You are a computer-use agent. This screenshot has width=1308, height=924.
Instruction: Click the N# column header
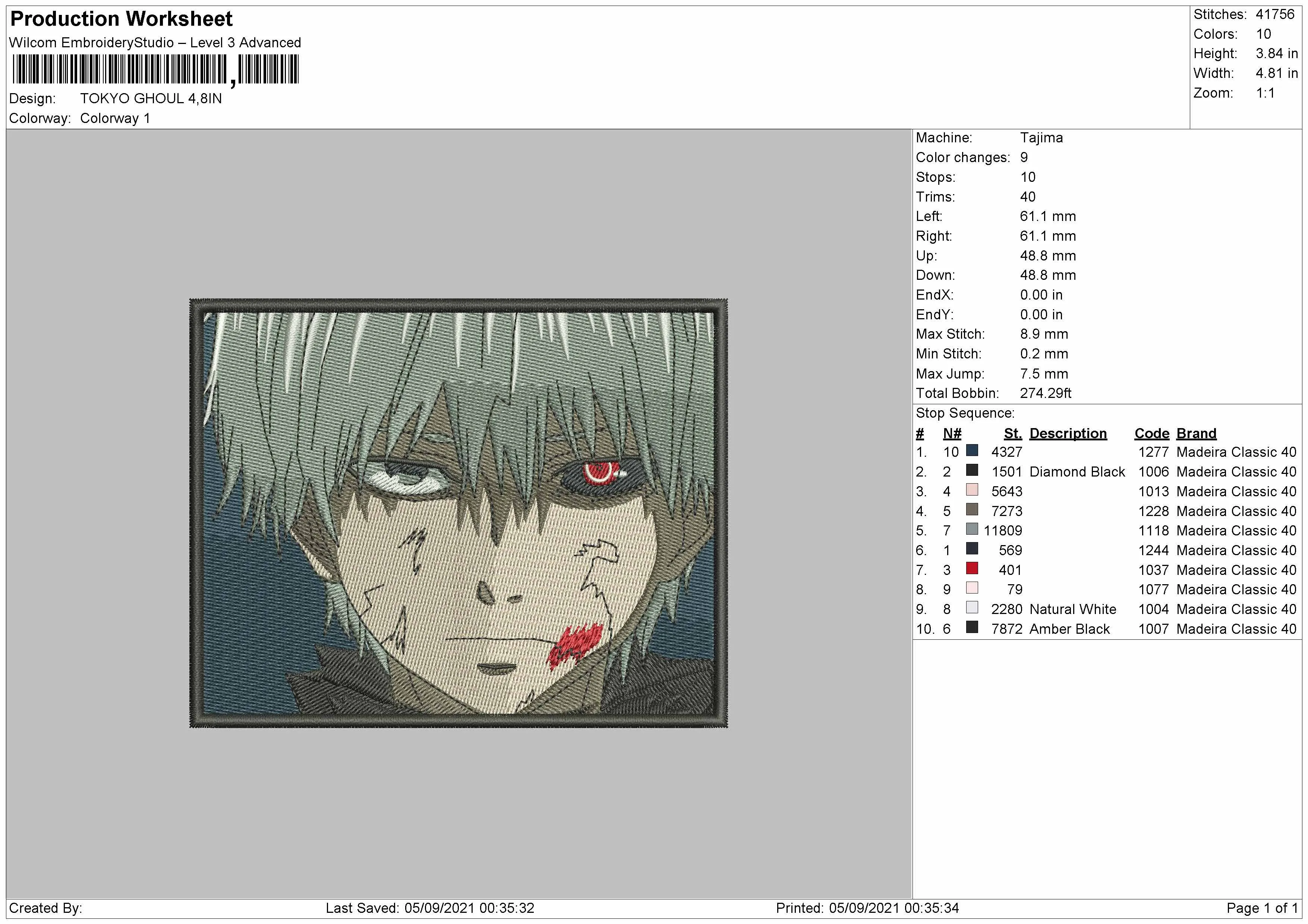[x=952, y=433]
